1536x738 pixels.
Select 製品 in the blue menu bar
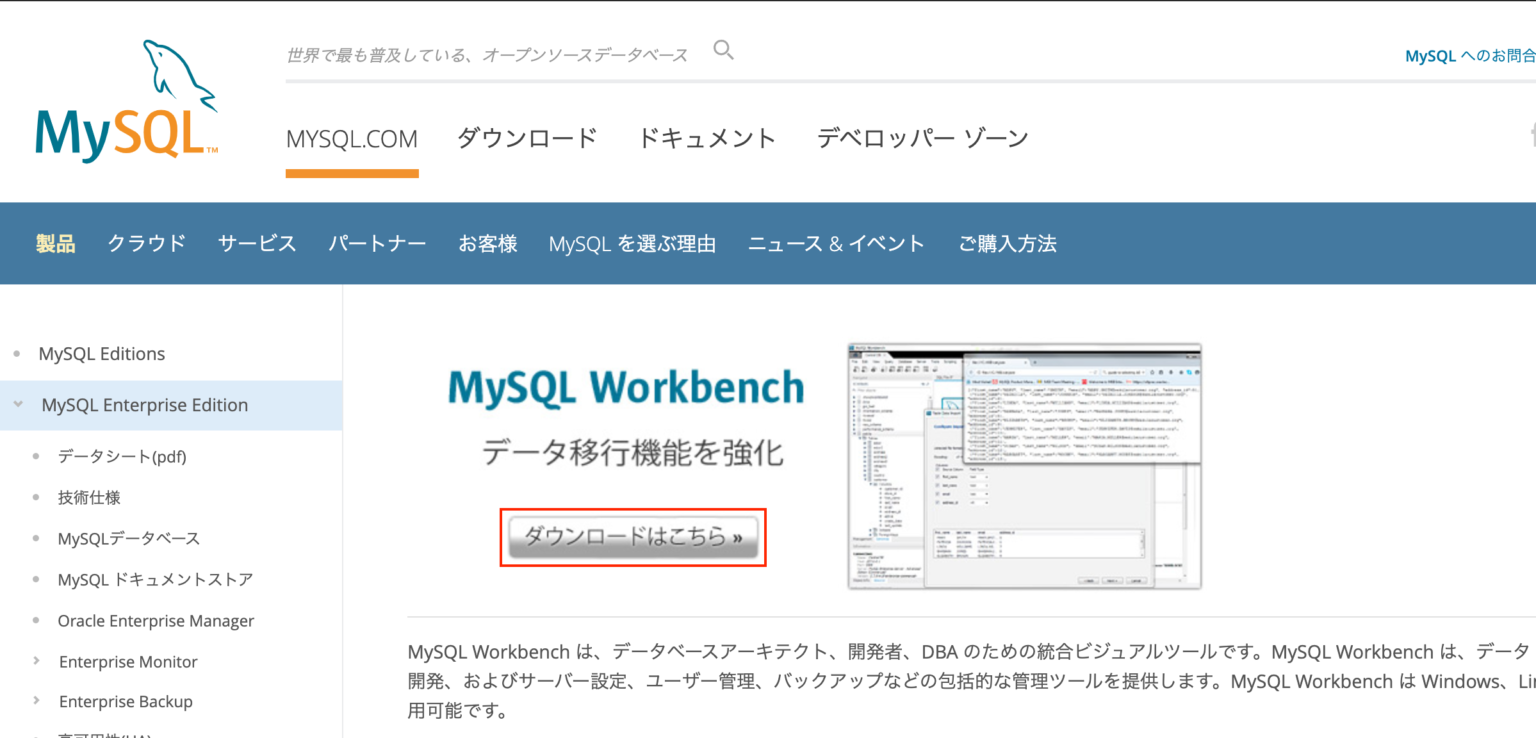tap(56, 244)
